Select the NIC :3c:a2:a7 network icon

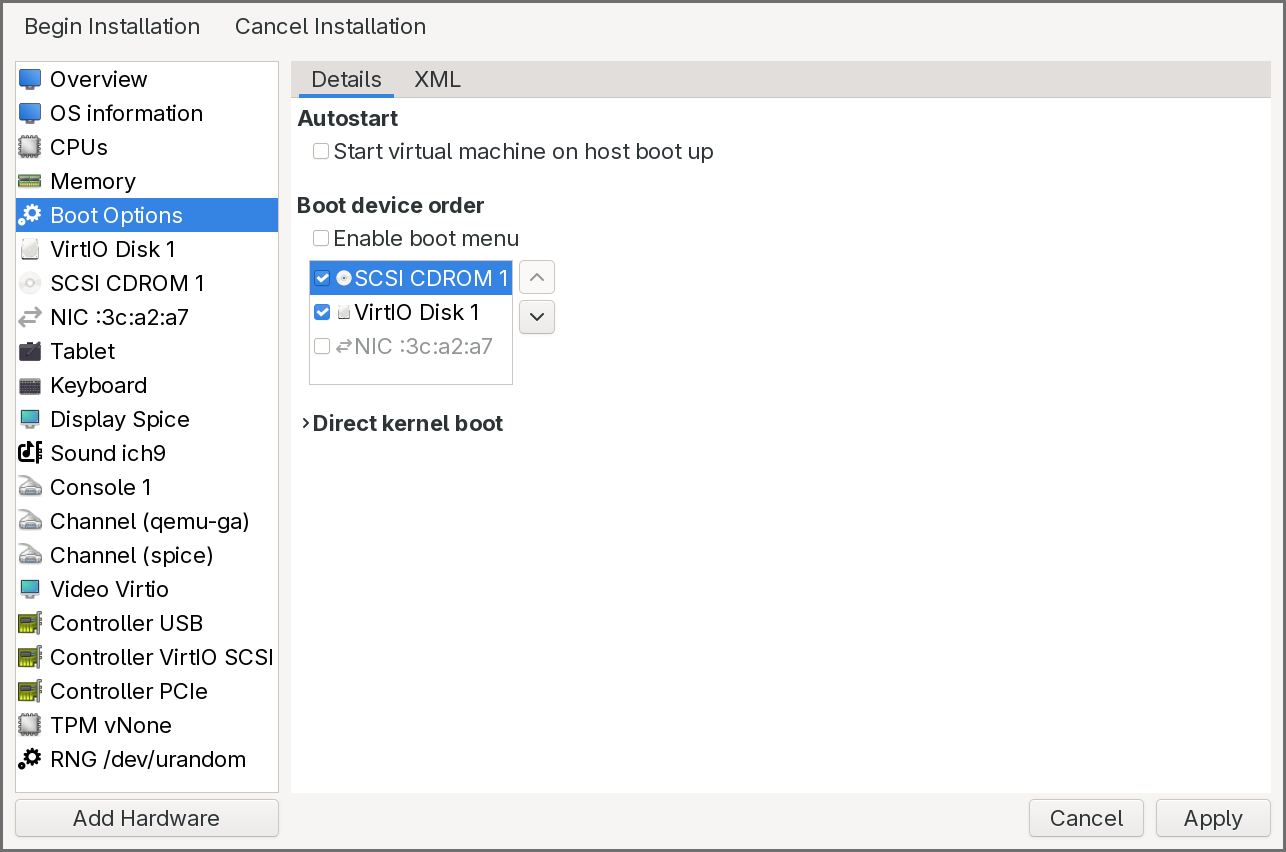pyautogui.click(x=30, y=317)
